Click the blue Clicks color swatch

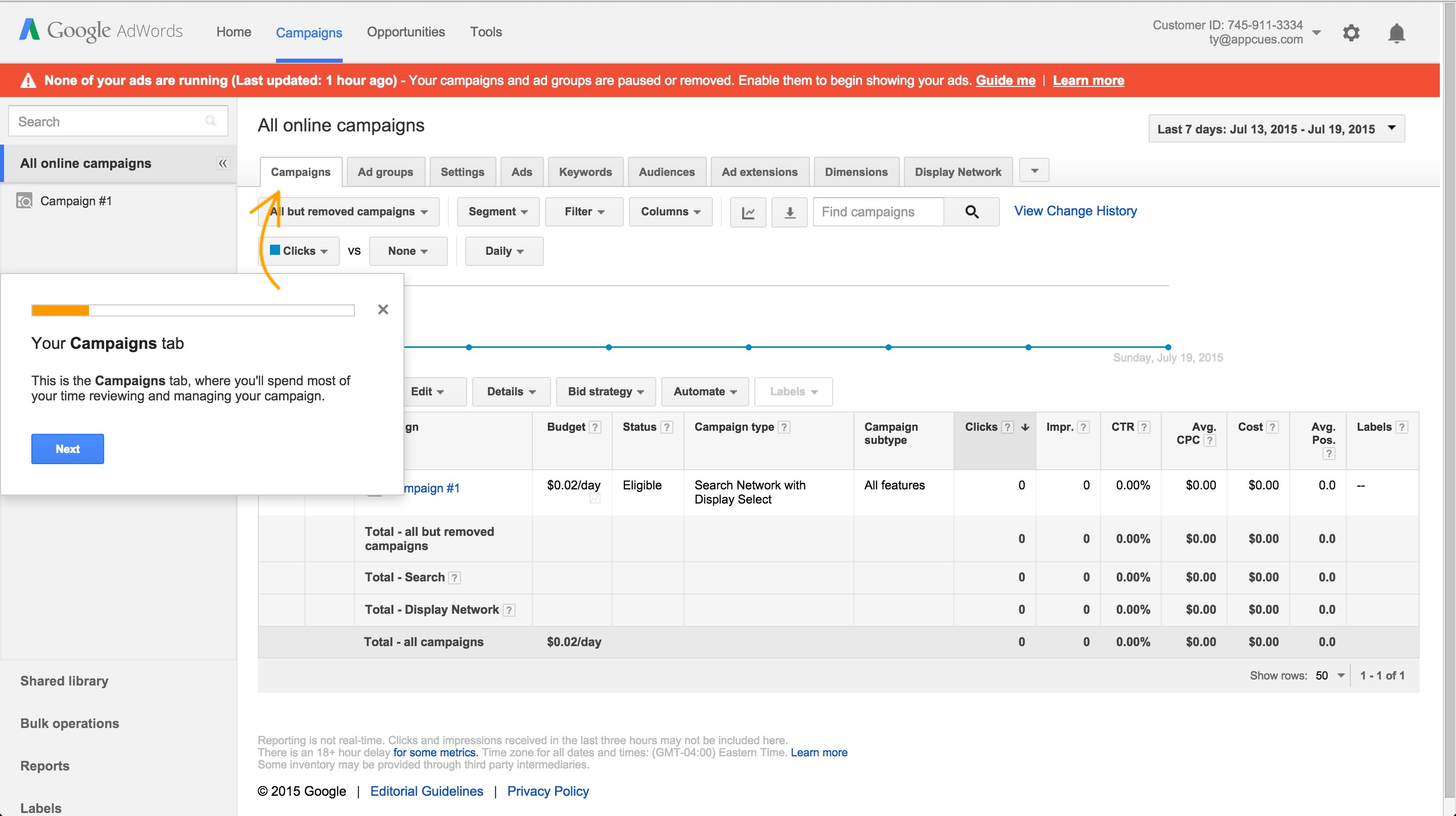[x=275, y=250]
